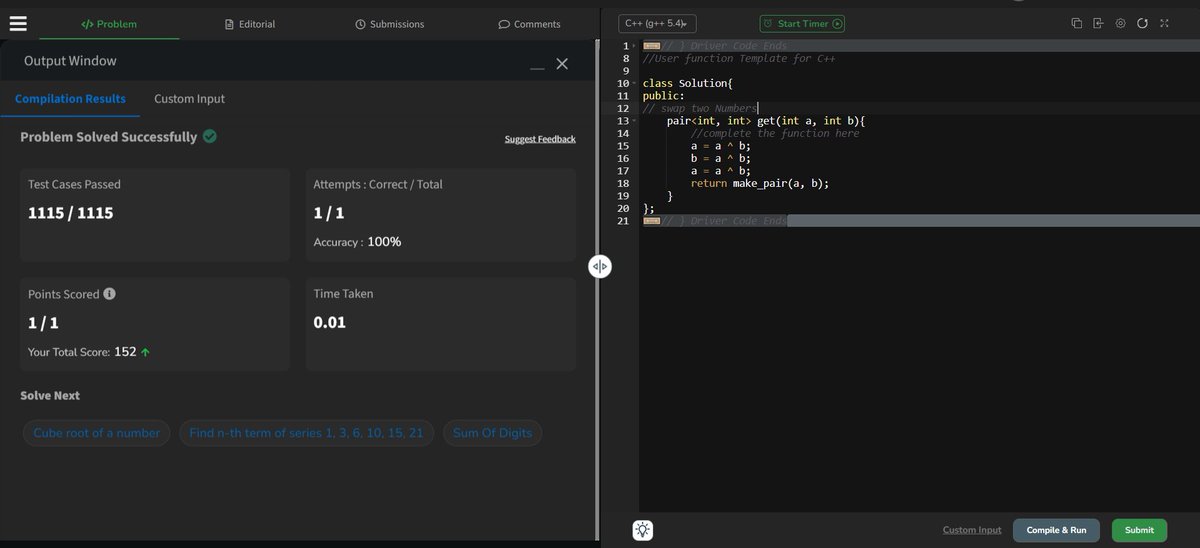This screenshot has height=548, width=1200.
Task: Expand editor to fullscreen
Action: (x=1164, y=23)
